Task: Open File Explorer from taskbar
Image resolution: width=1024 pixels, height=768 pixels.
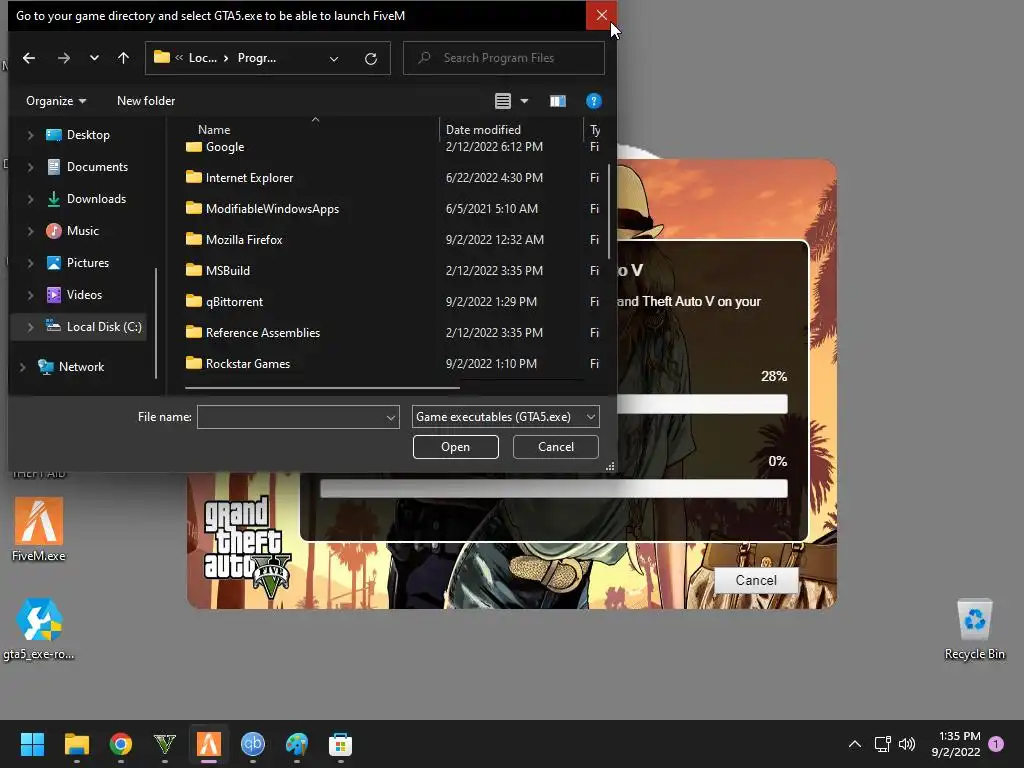Action: pyautogui.click(x=76, y=744)
